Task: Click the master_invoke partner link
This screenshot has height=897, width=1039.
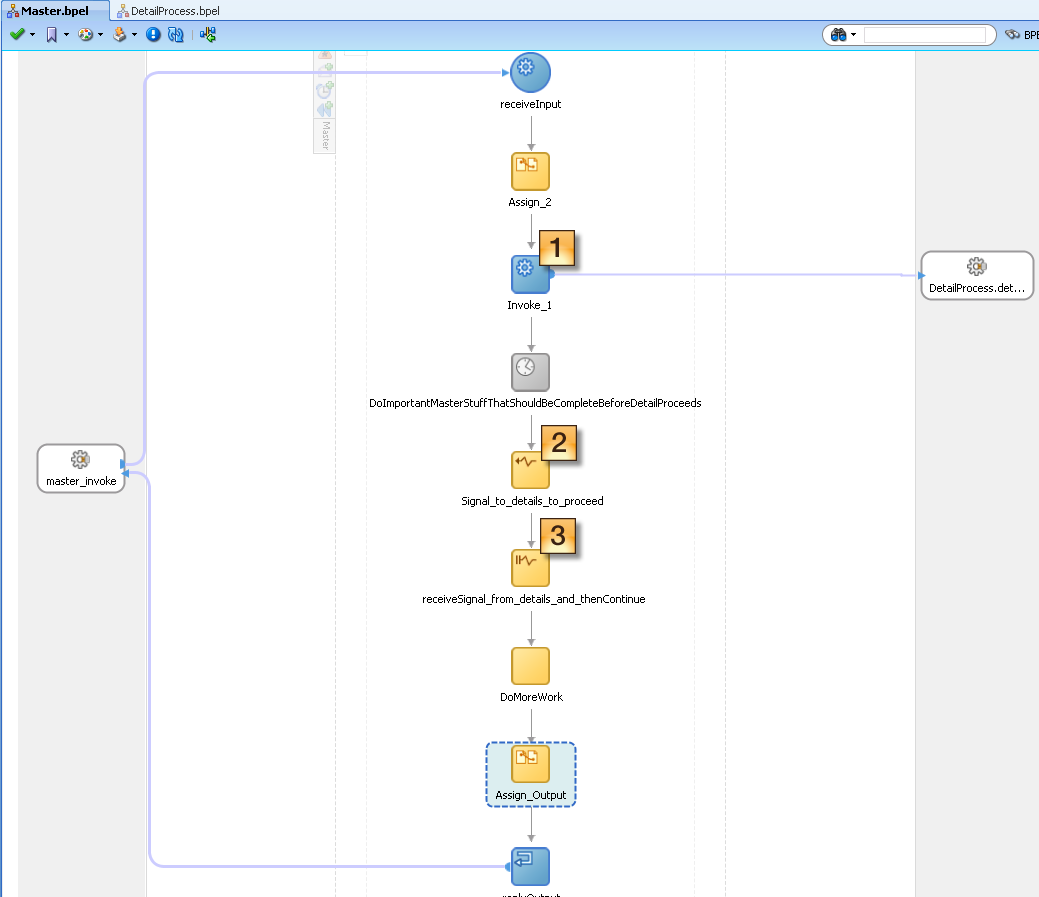Action: [81, 468]
